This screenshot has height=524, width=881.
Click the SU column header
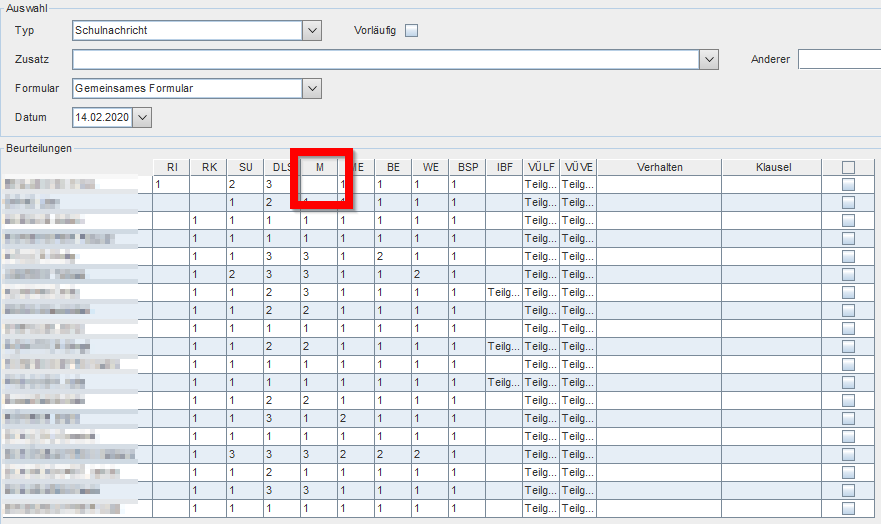(x=246, y=167)
